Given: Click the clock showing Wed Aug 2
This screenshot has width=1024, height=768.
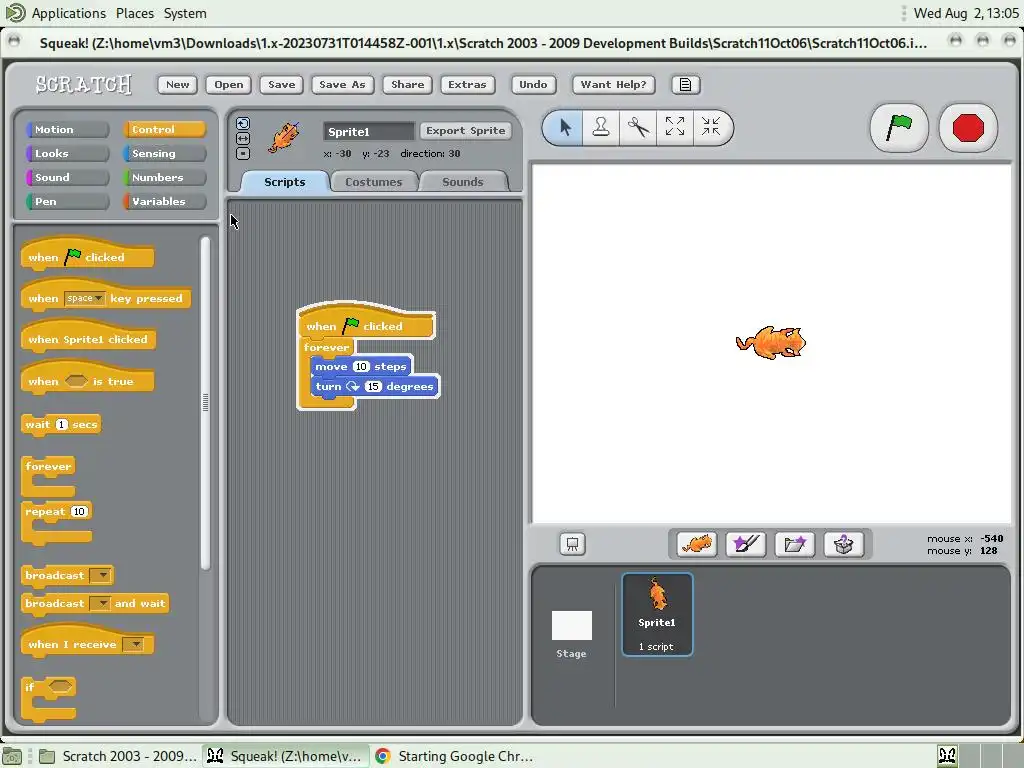Looking at the screenshot, I should (x=965, y=13).
